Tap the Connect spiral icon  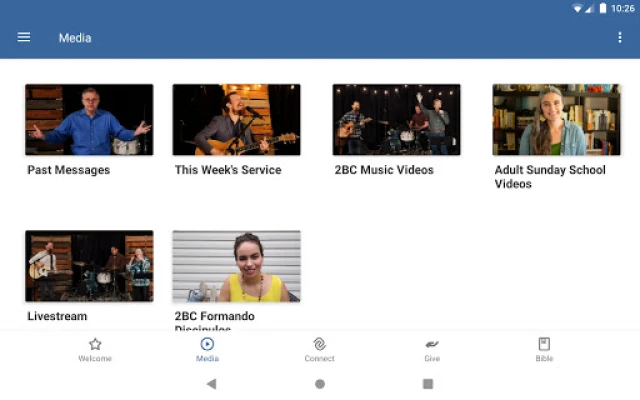(319, 344)
